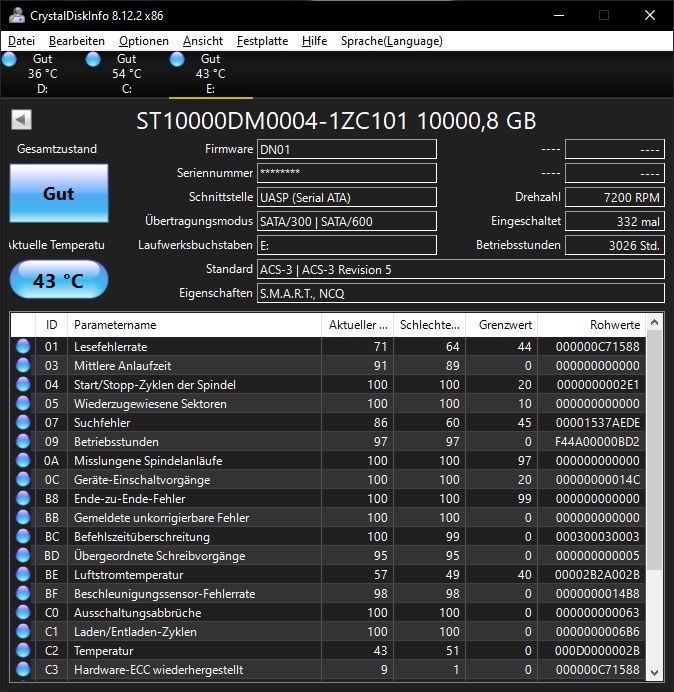
Task: Click Grenzwert 99 in Ende-zu-Ende-Fehler row
Action: [x=524, y=498]
